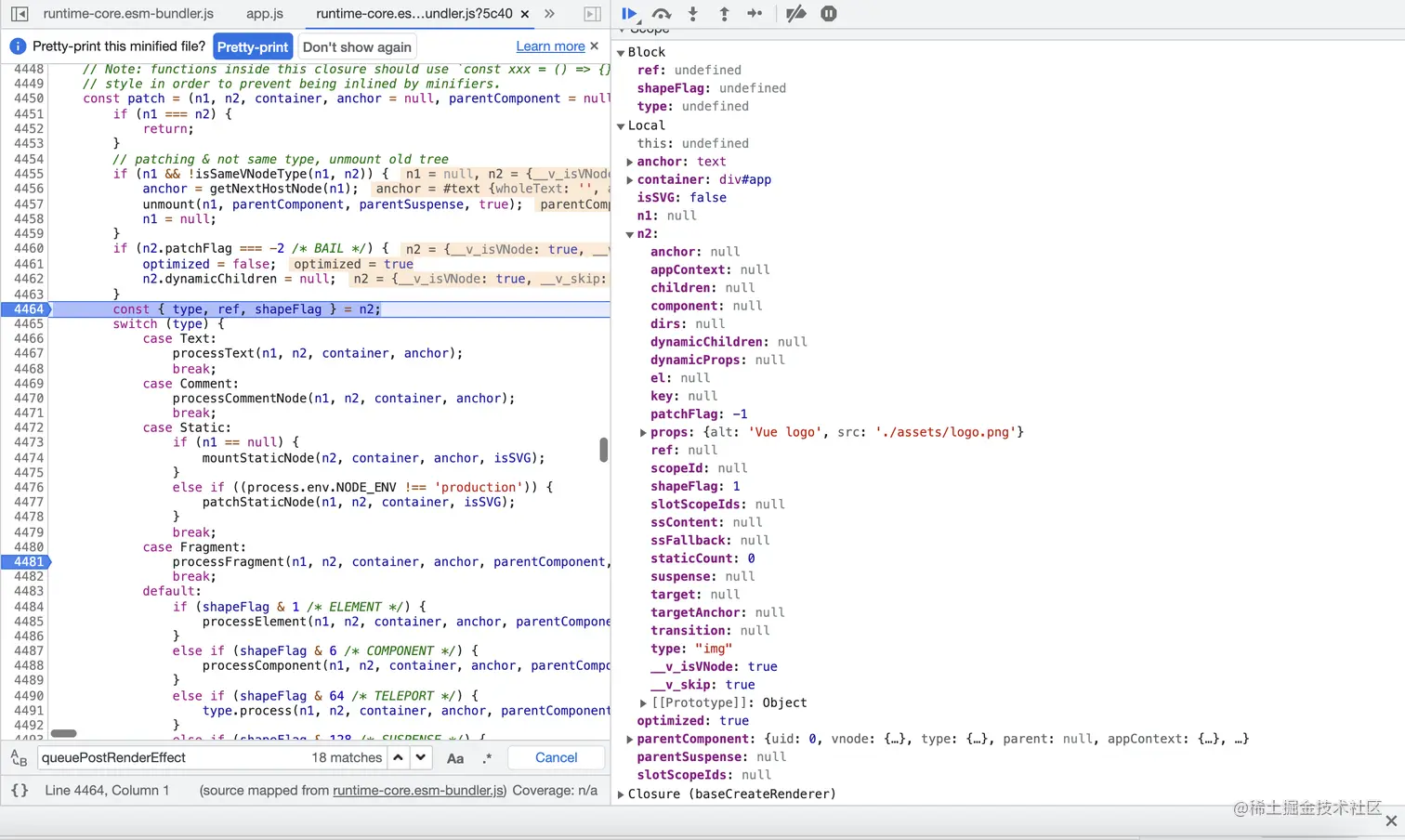1405x840 pixels.
Task: Select the runtime-core.es…undler.js?5c40 tab
Action: pyautogui.click(x=414, y=14)
